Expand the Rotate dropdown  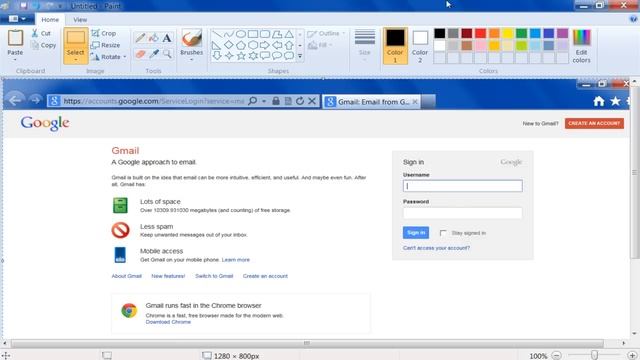click(x=124, y=57)
